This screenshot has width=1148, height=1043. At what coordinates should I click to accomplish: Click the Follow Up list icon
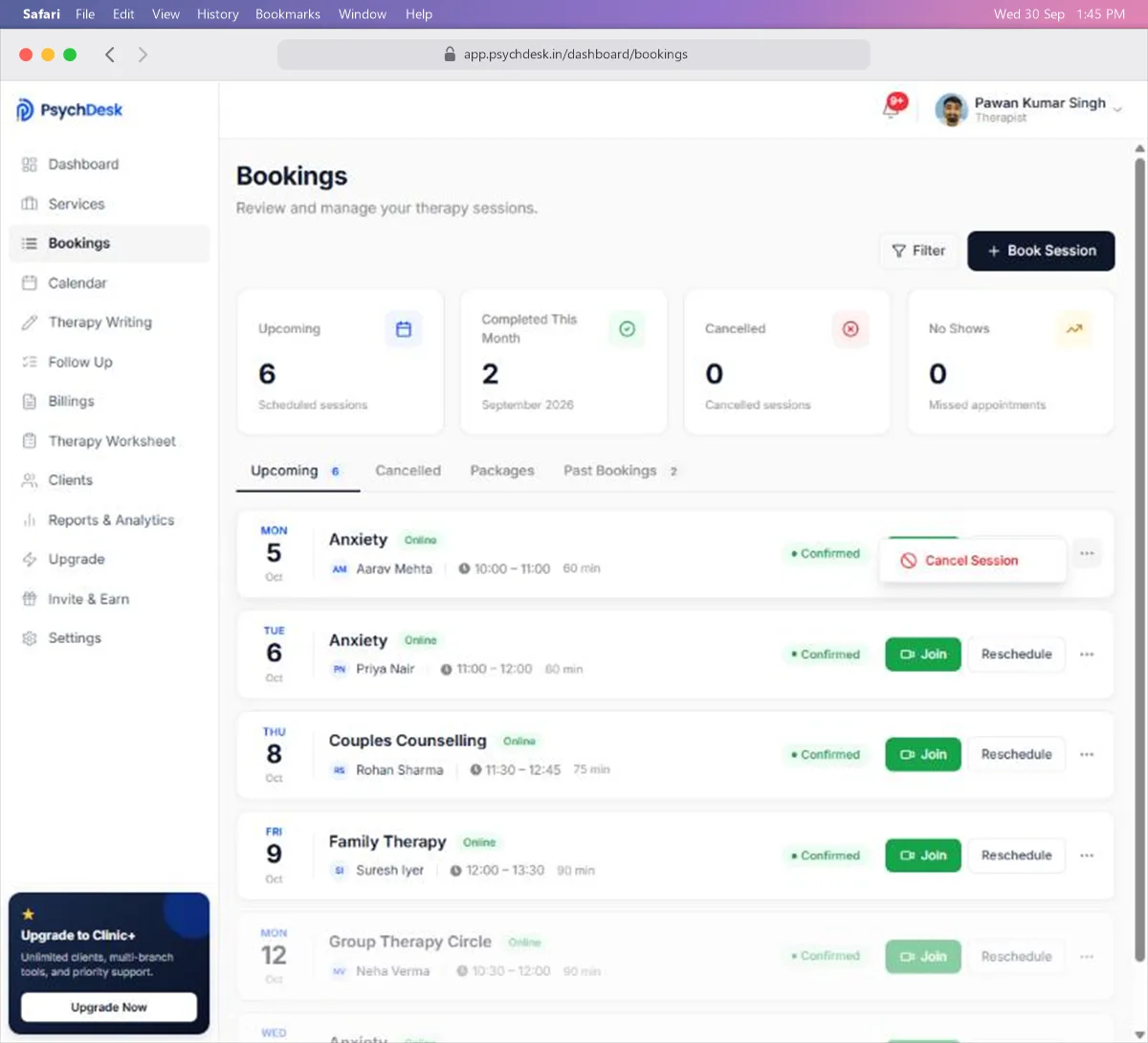(x=30, y=362)
